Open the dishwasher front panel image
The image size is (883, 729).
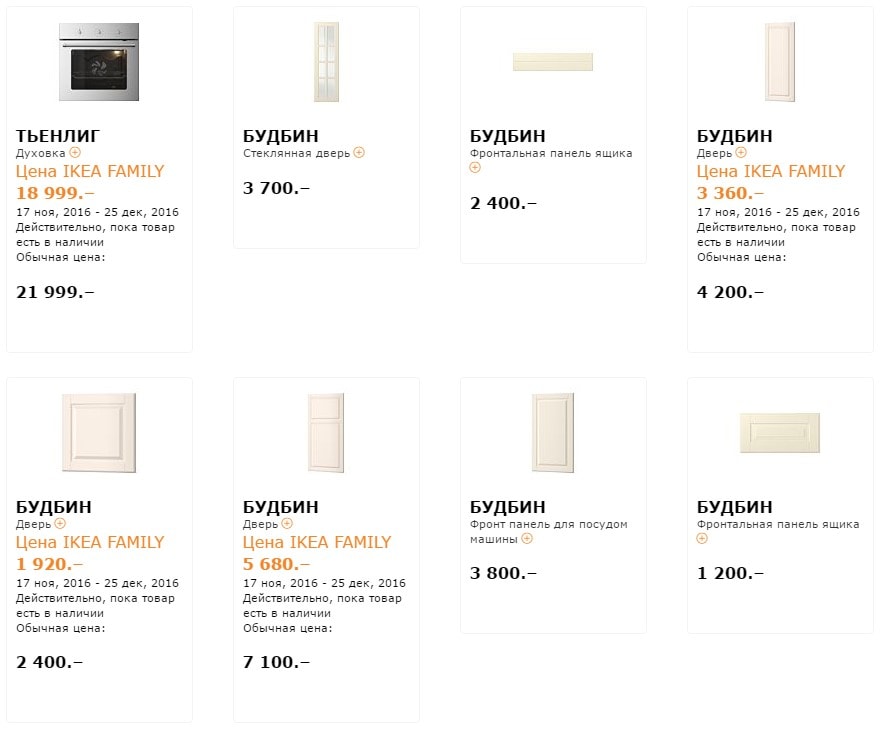pos(553,433)
